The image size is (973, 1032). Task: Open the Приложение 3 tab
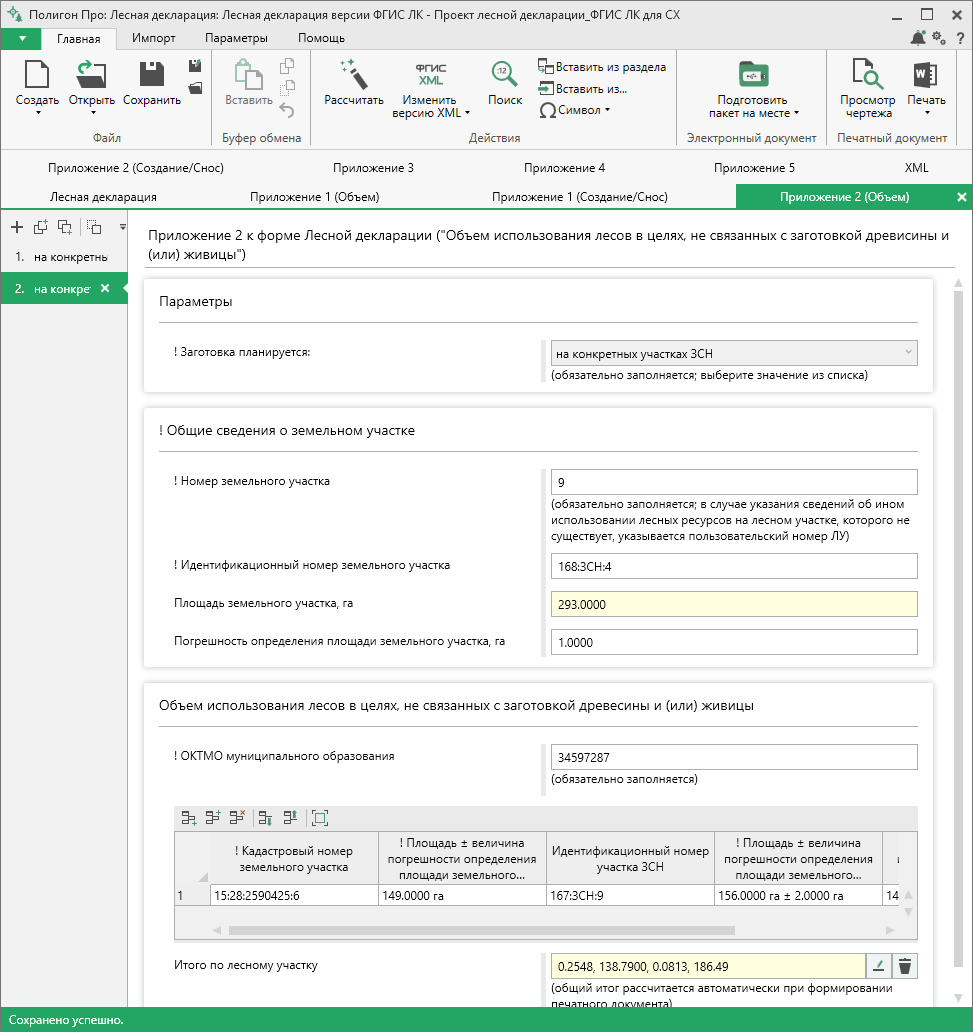tap(373, 168)
